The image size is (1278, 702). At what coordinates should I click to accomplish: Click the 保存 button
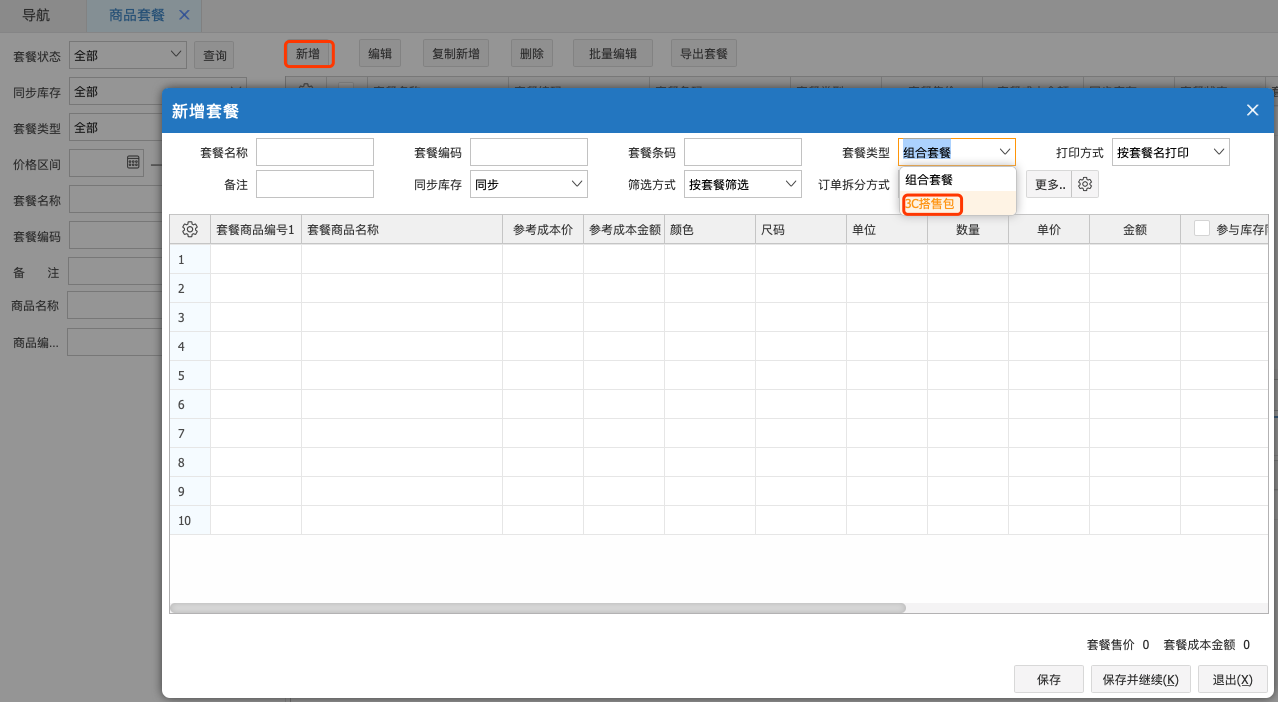[x=1049, y=679]
